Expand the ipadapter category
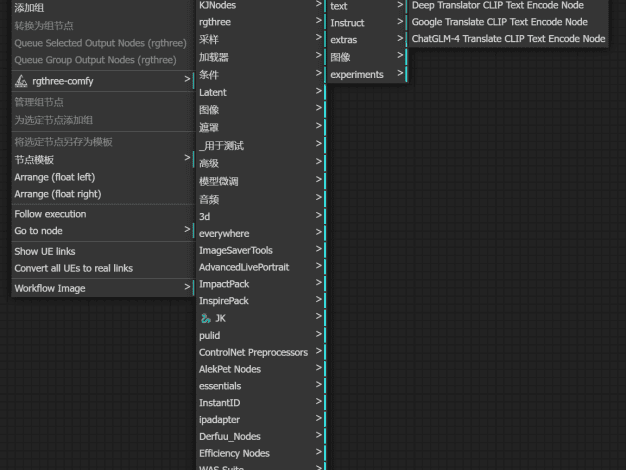The height and width of the screenshot is (470, 626). tap(261, 419)
